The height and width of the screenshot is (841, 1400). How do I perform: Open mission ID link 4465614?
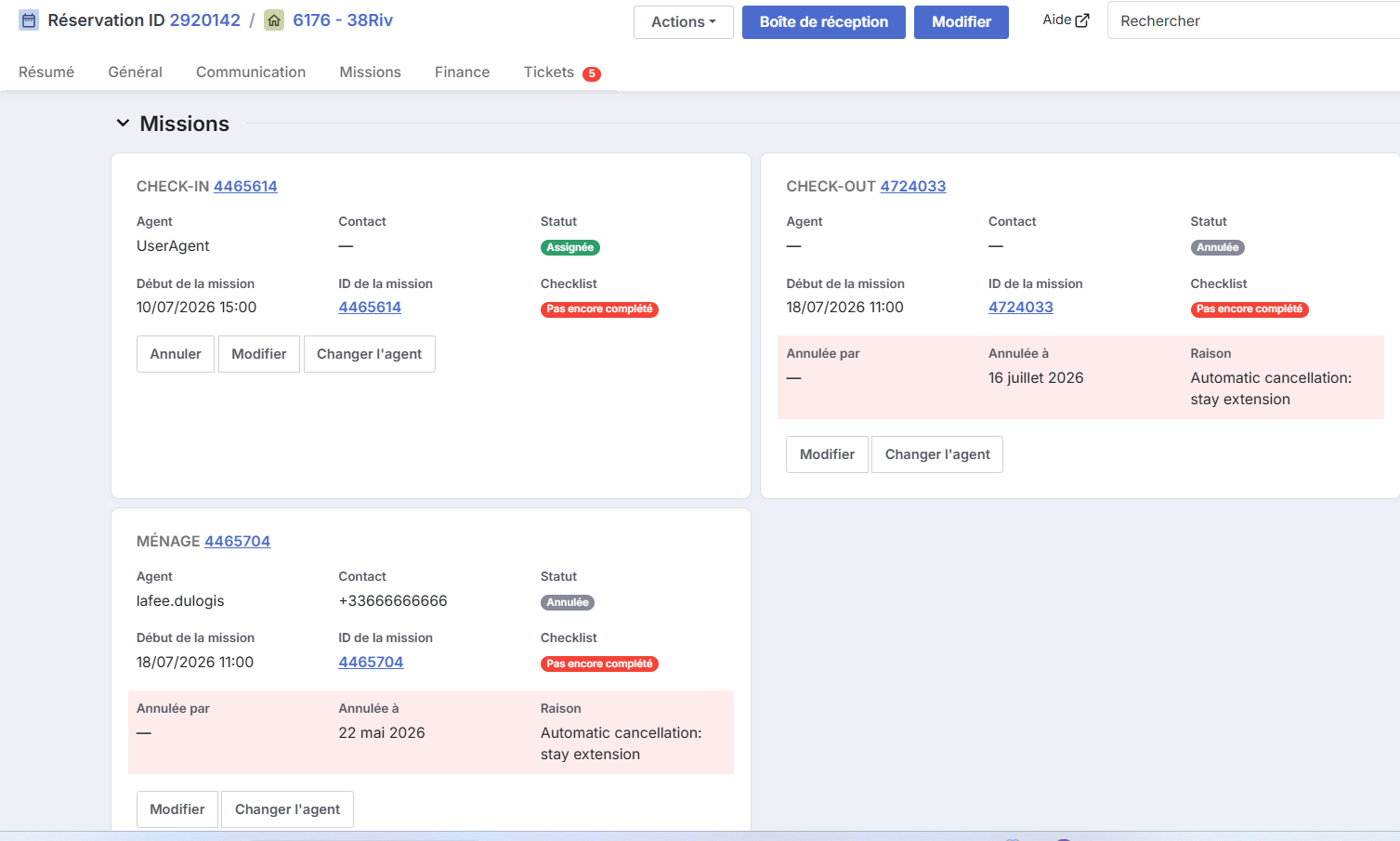coord(370,308)
